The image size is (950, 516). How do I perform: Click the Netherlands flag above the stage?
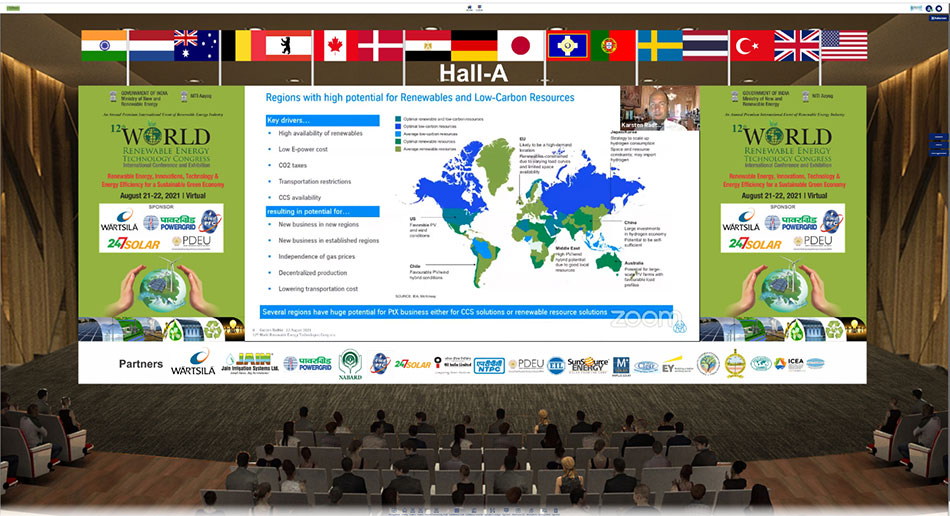click(151, 45)
